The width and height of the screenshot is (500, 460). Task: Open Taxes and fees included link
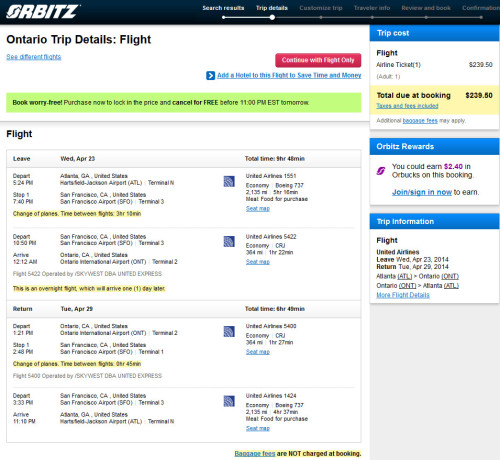pyautogui.click(x=407, y=106)
